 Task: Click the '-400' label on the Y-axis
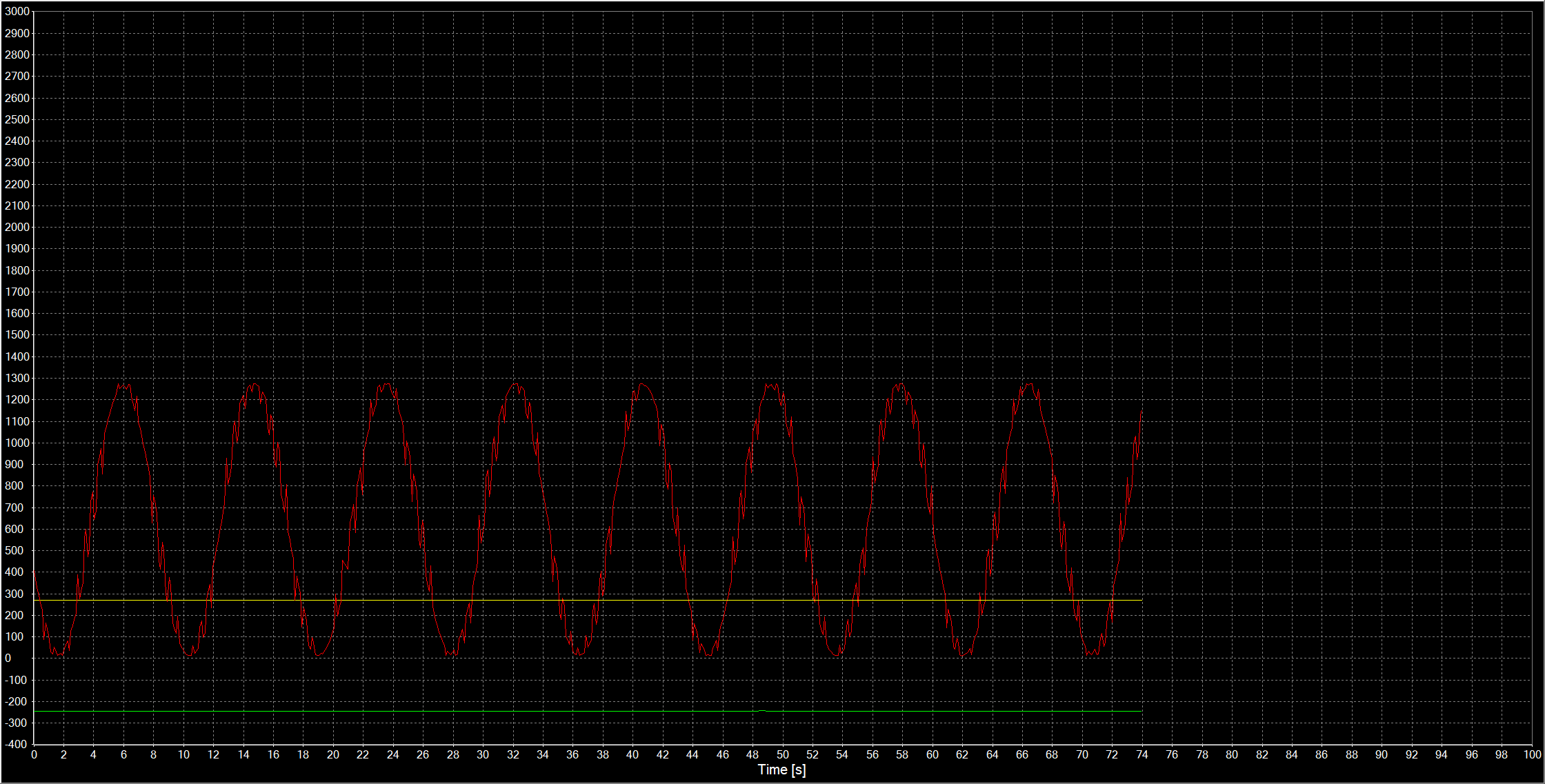[16, 745]
